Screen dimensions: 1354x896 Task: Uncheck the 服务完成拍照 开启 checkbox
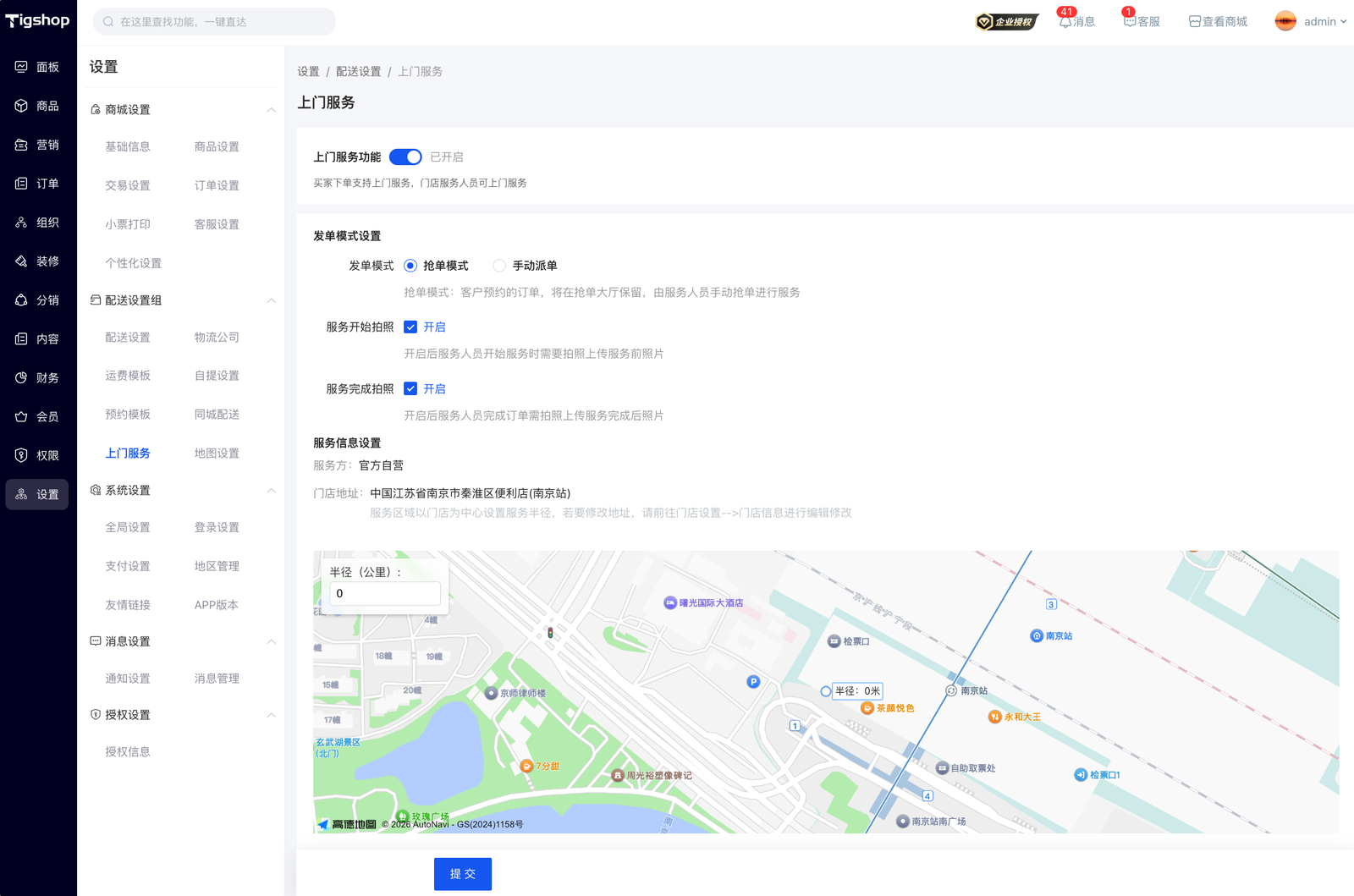click(x=410, y=389)
